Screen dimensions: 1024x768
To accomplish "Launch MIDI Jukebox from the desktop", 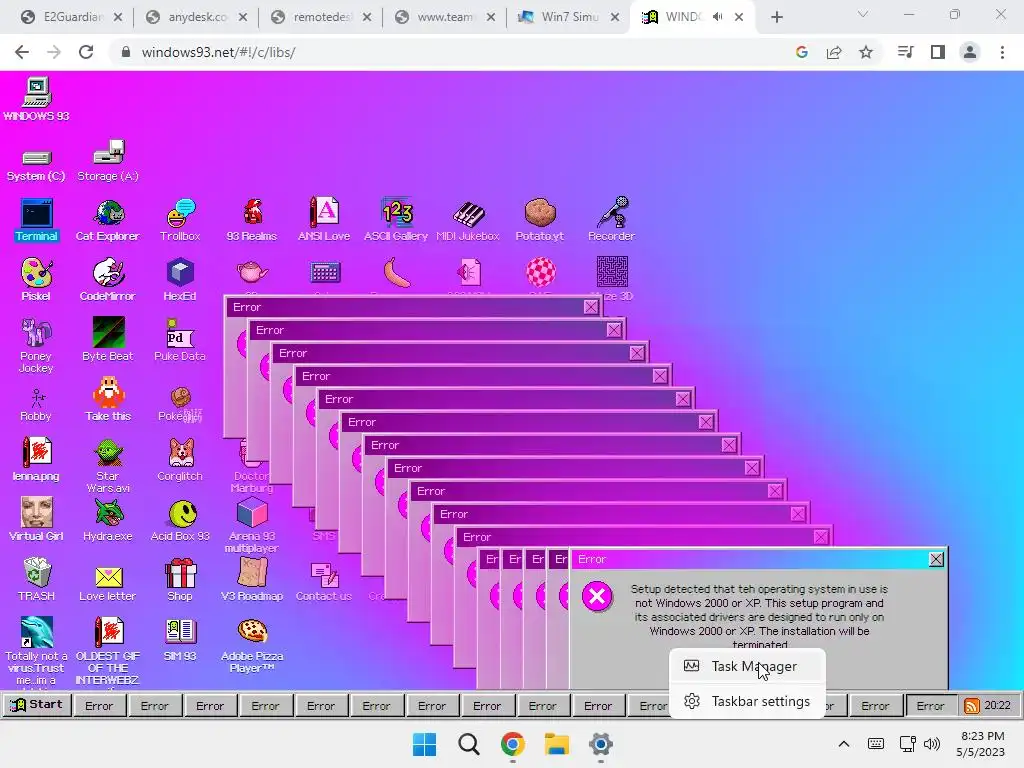I will tap(468, 220).
